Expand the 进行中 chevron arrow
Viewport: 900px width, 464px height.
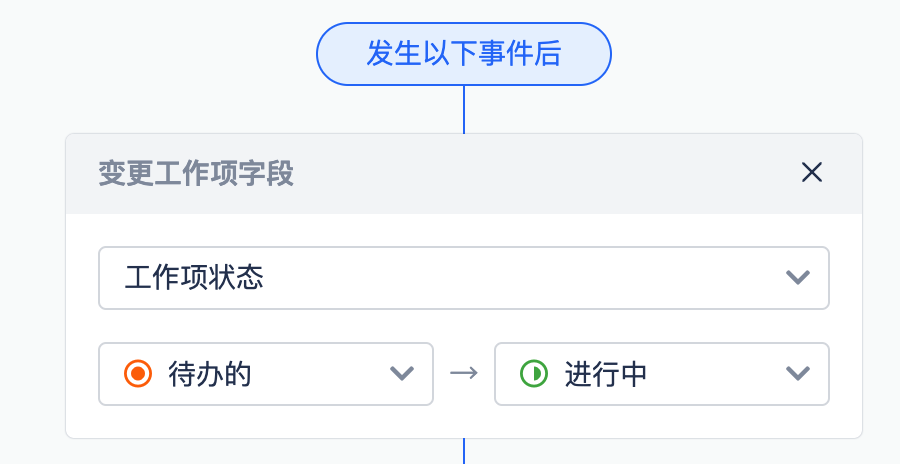coord(798,374)
